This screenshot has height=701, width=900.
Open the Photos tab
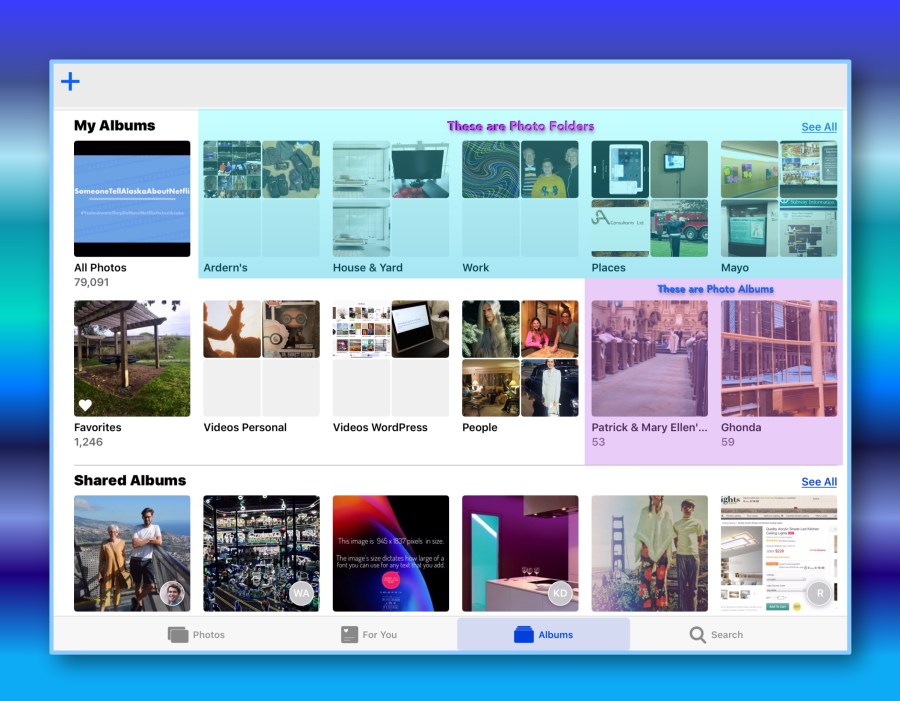[196, 634]
